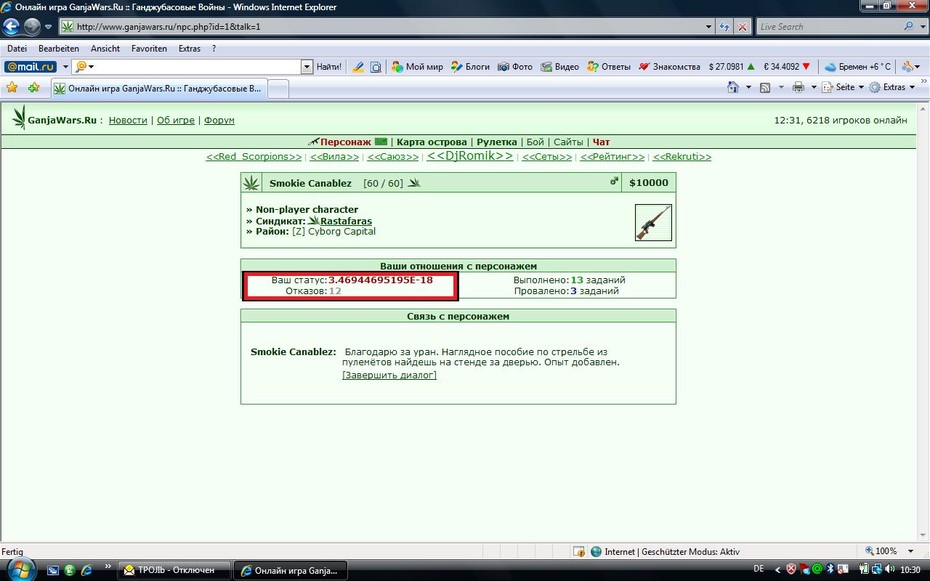Viewport: 930px width, 581px height.
Task: Open the Extras command bar dropdown
Action: click(x=892, y=88)
